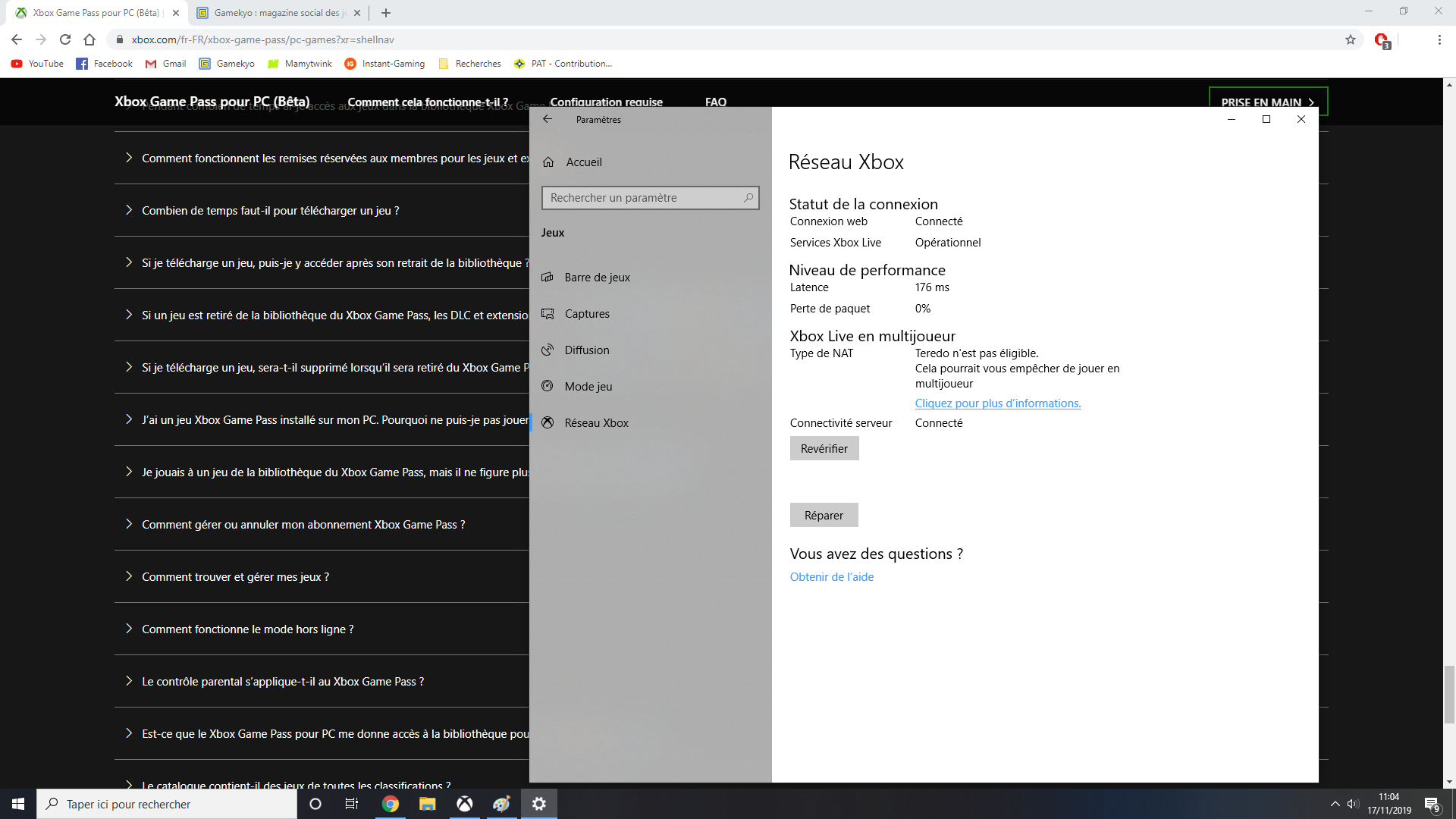
Task: Click 'Taper ici pour rechercher' taskbar search
Action: point(167,804)
